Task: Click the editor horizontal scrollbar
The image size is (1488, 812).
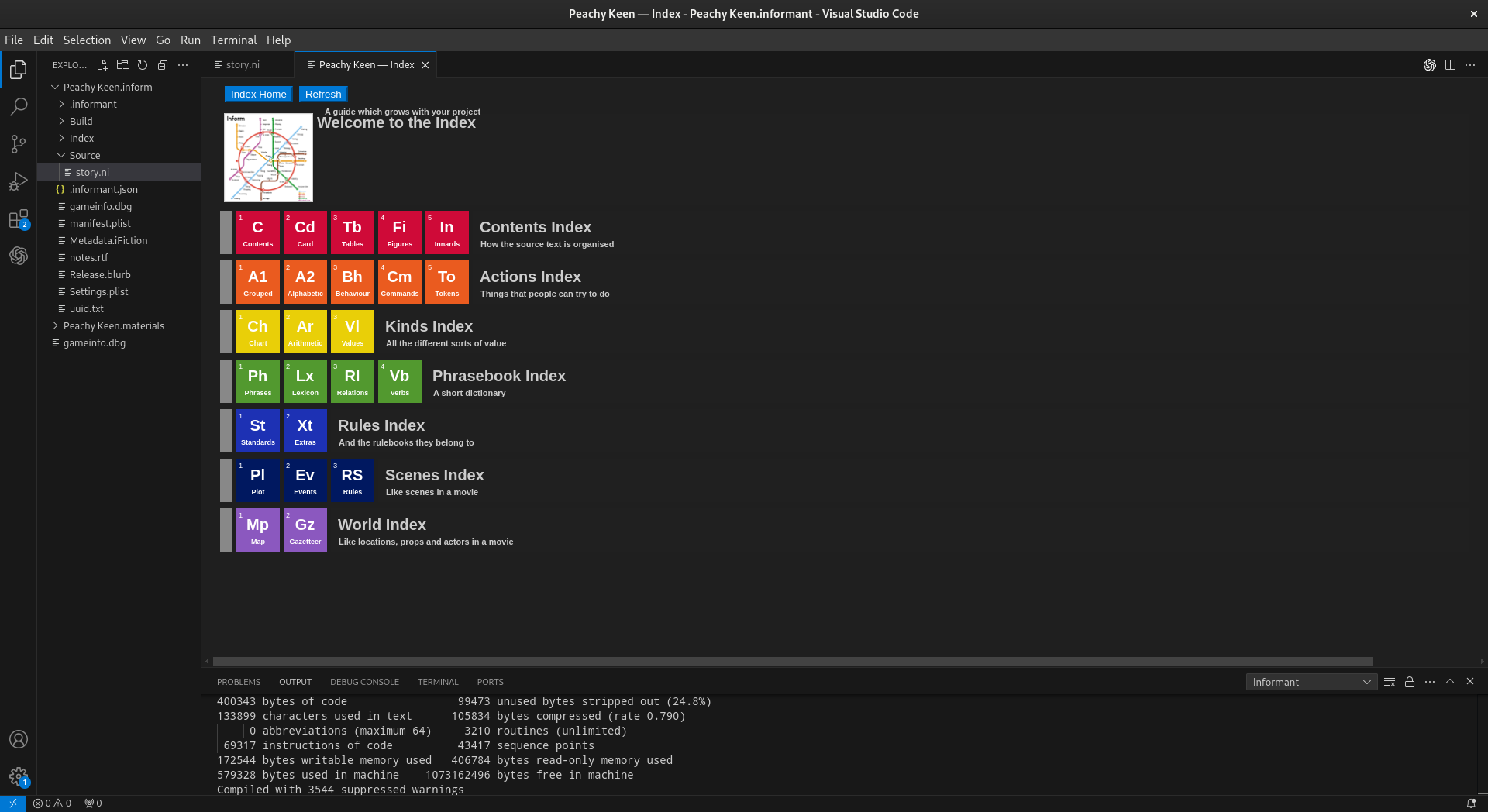Action: point(792,661)
